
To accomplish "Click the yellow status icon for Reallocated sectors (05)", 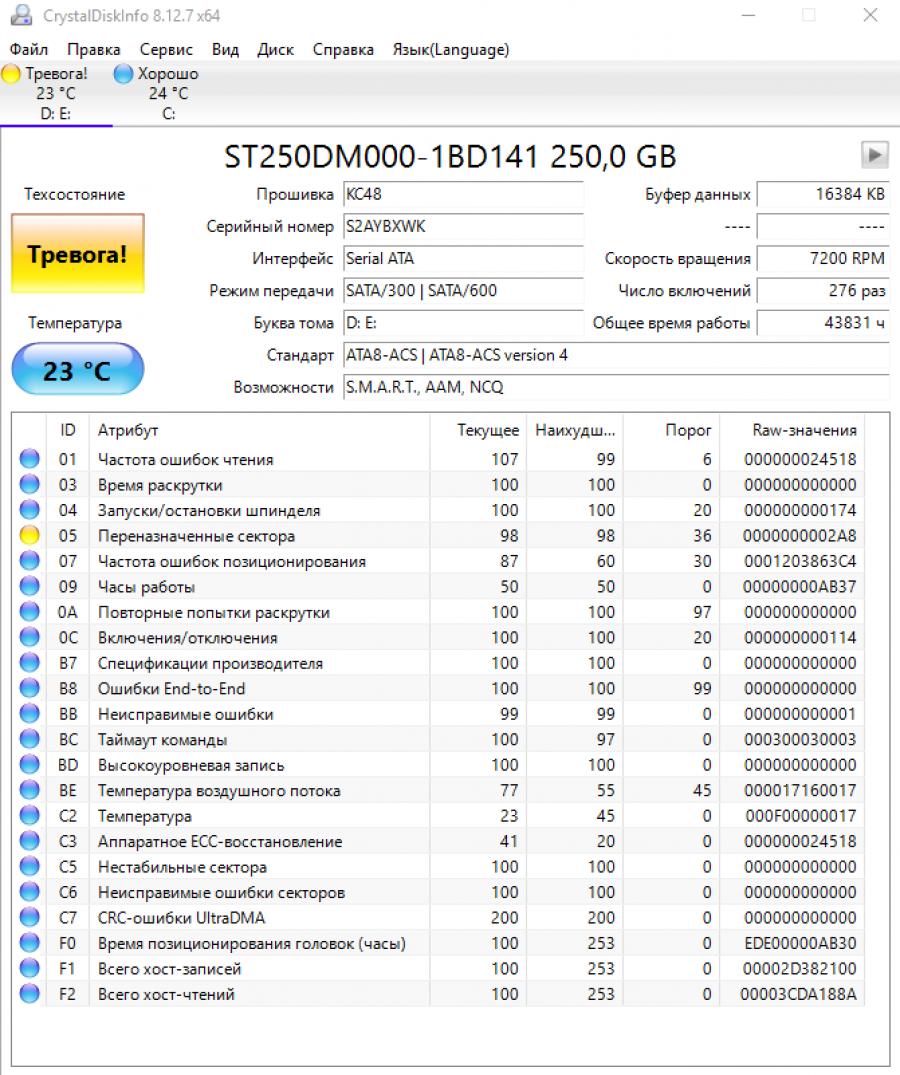I will coord(30,536).
